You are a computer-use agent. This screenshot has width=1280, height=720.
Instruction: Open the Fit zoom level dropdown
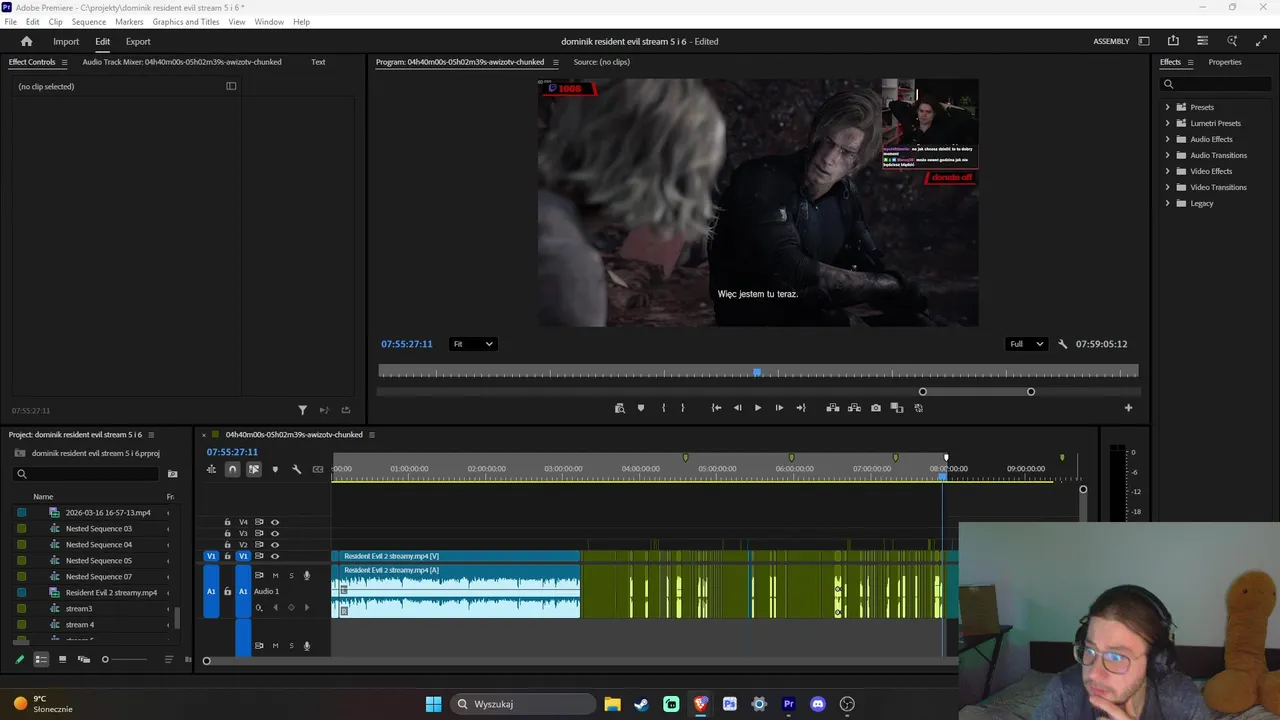473,344
